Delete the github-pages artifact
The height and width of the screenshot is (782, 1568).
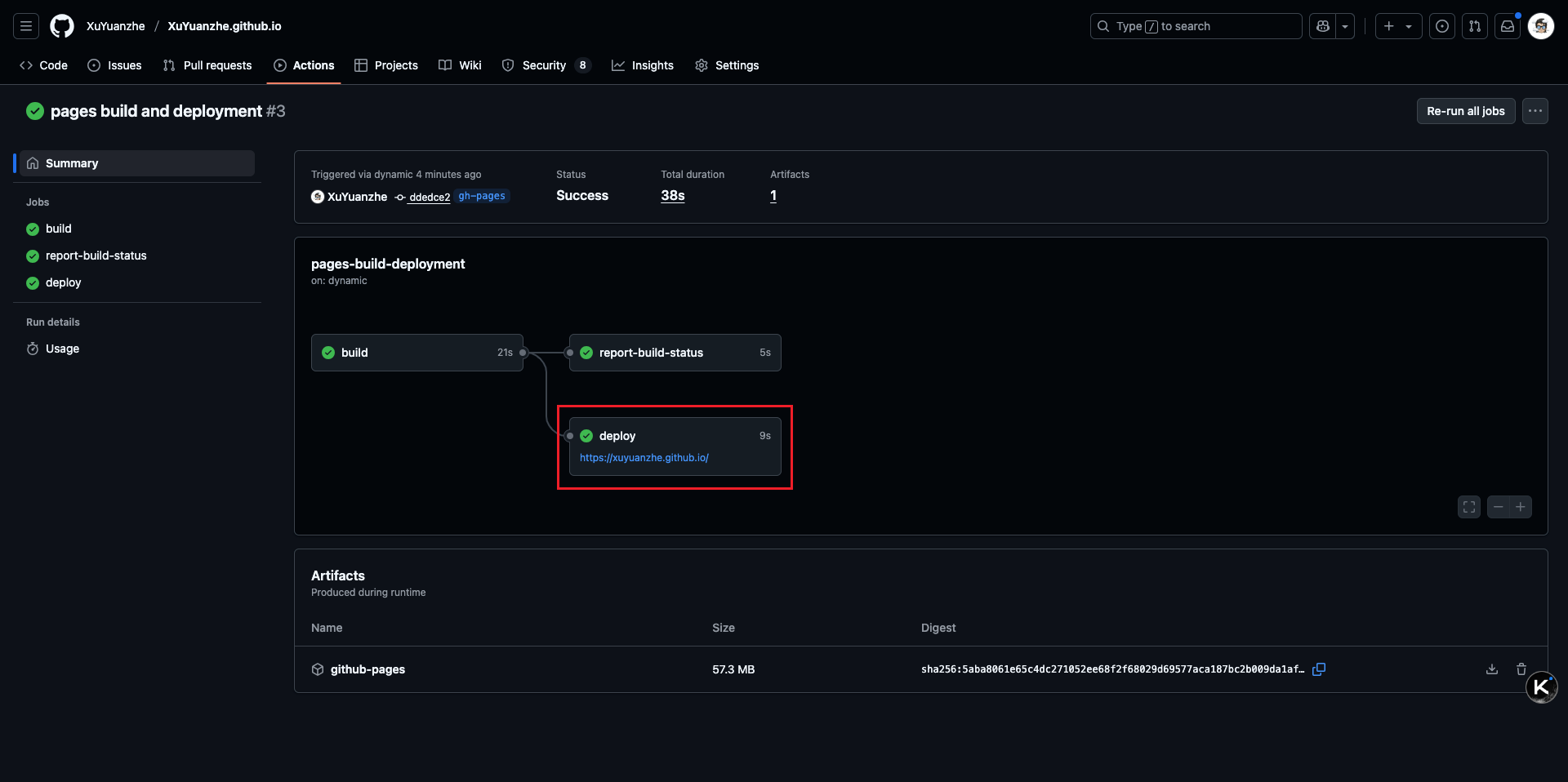click(x=1521, y=669)
